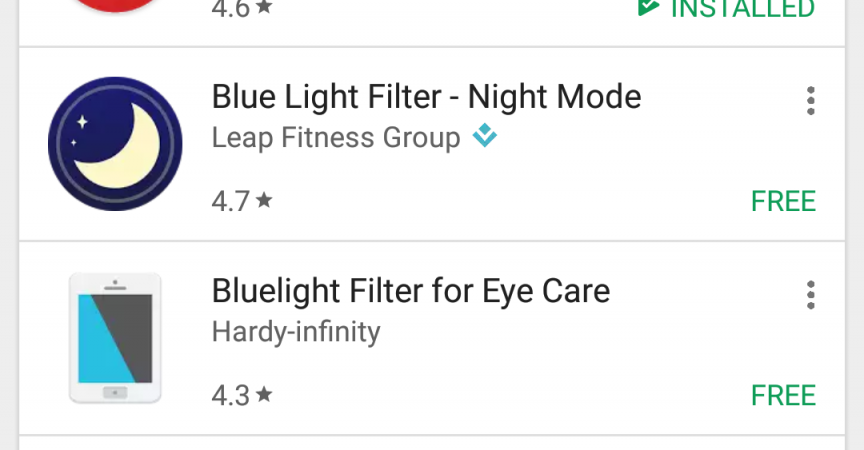Open the 'Blue Light Filter - Night Mode' title
Screen dimensions: 864x450
click(x=426, y=98)
